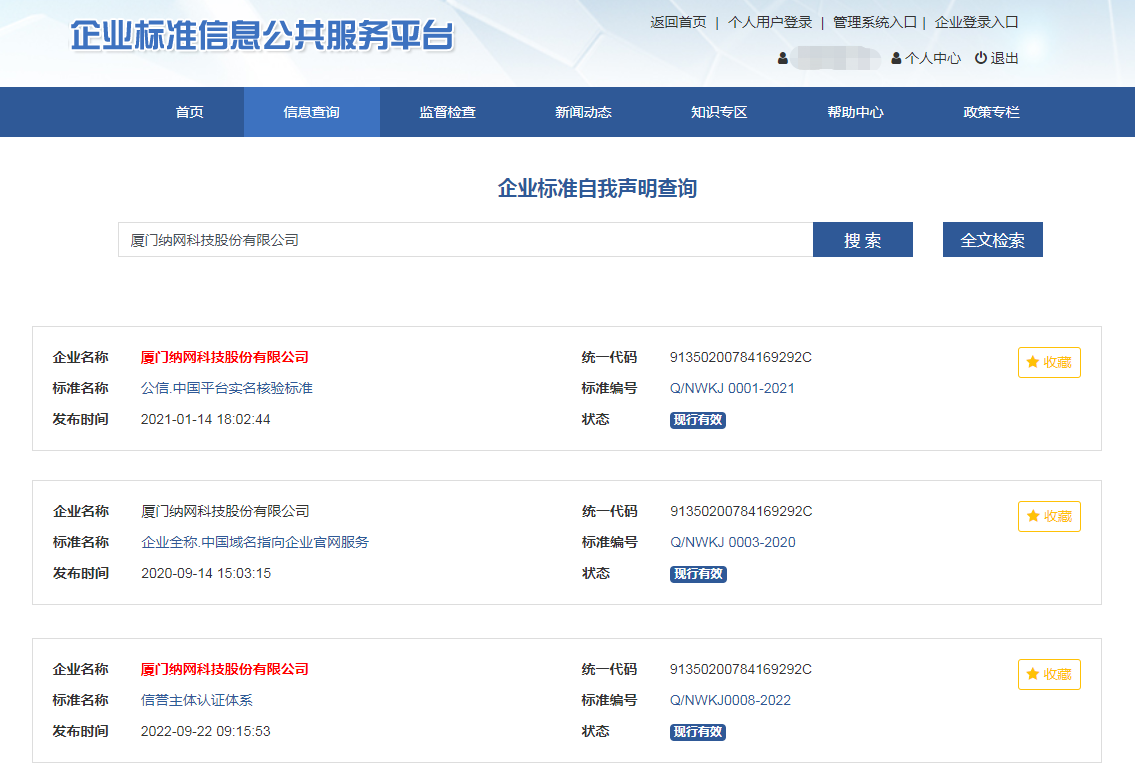Favorite the second result with 收藏 star
The image size is (1135, 768).
coord(1049,517)
